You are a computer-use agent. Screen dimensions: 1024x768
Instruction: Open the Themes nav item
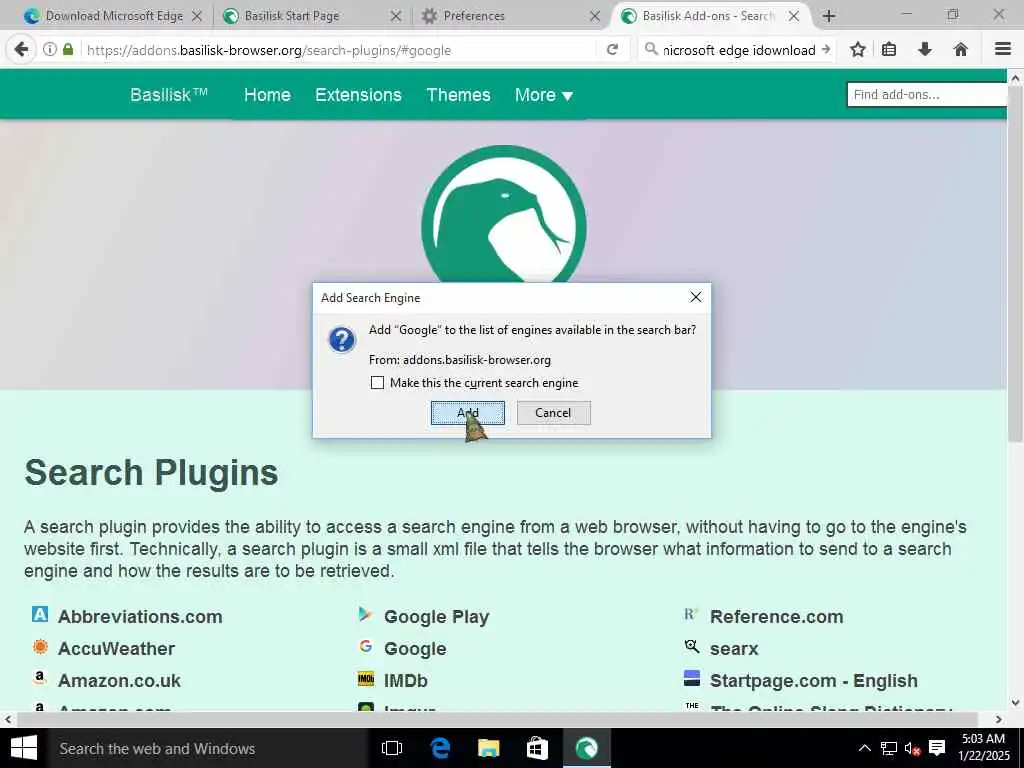tap(458, 95)
